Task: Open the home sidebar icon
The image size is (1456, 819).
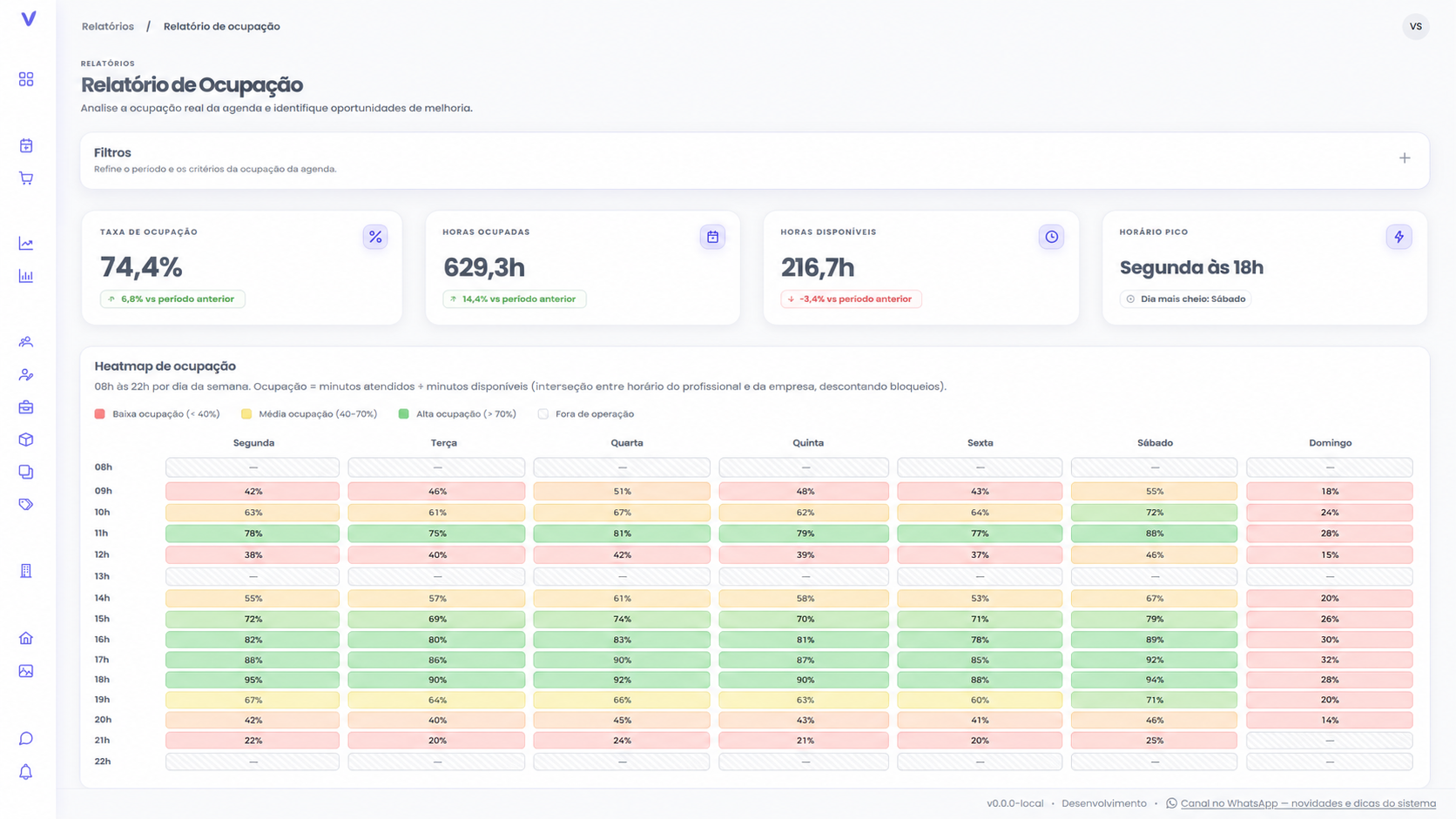Action: pos(26,638)
